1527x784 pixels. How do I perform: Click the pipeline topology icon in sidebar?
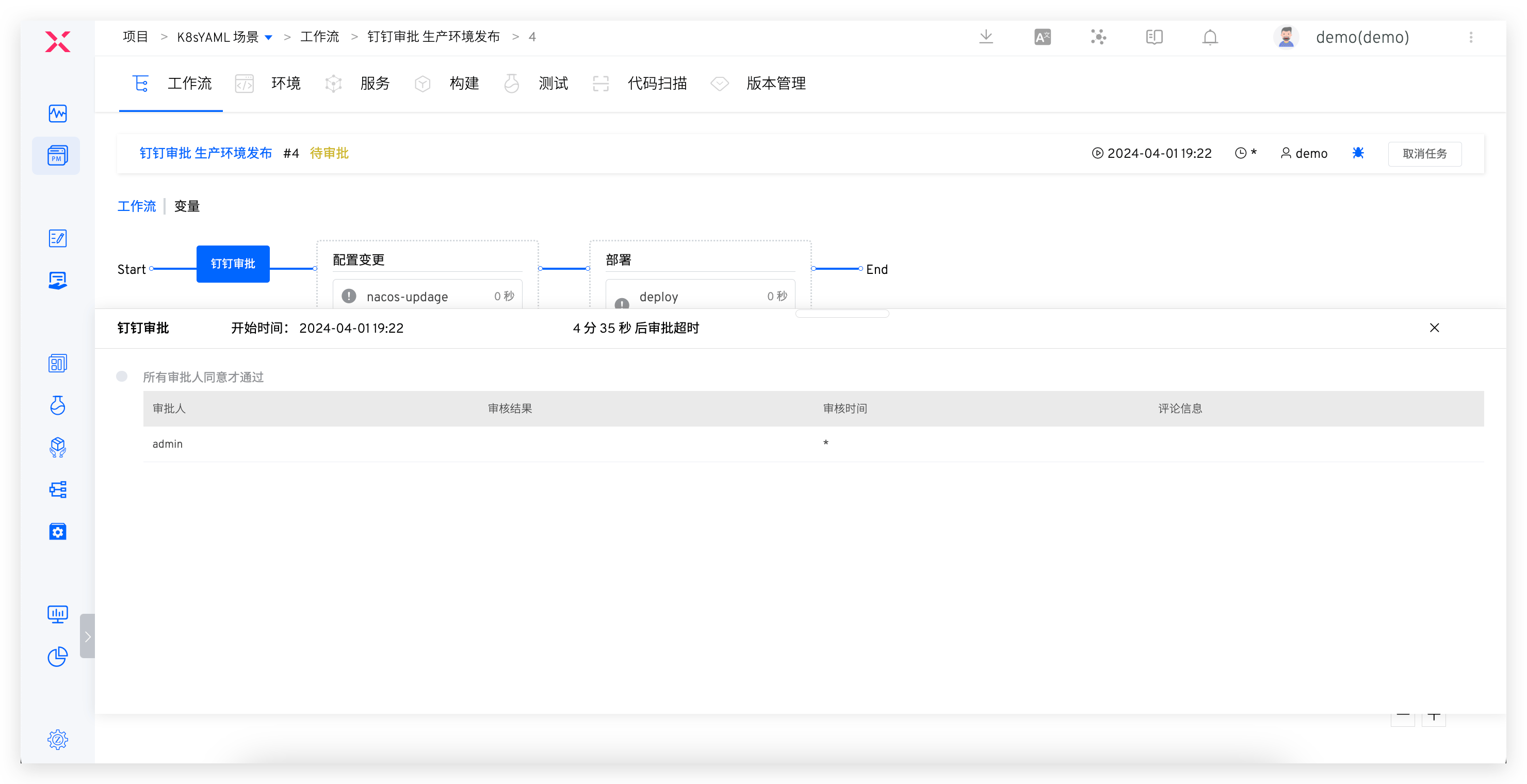click(x=57, y=489)
